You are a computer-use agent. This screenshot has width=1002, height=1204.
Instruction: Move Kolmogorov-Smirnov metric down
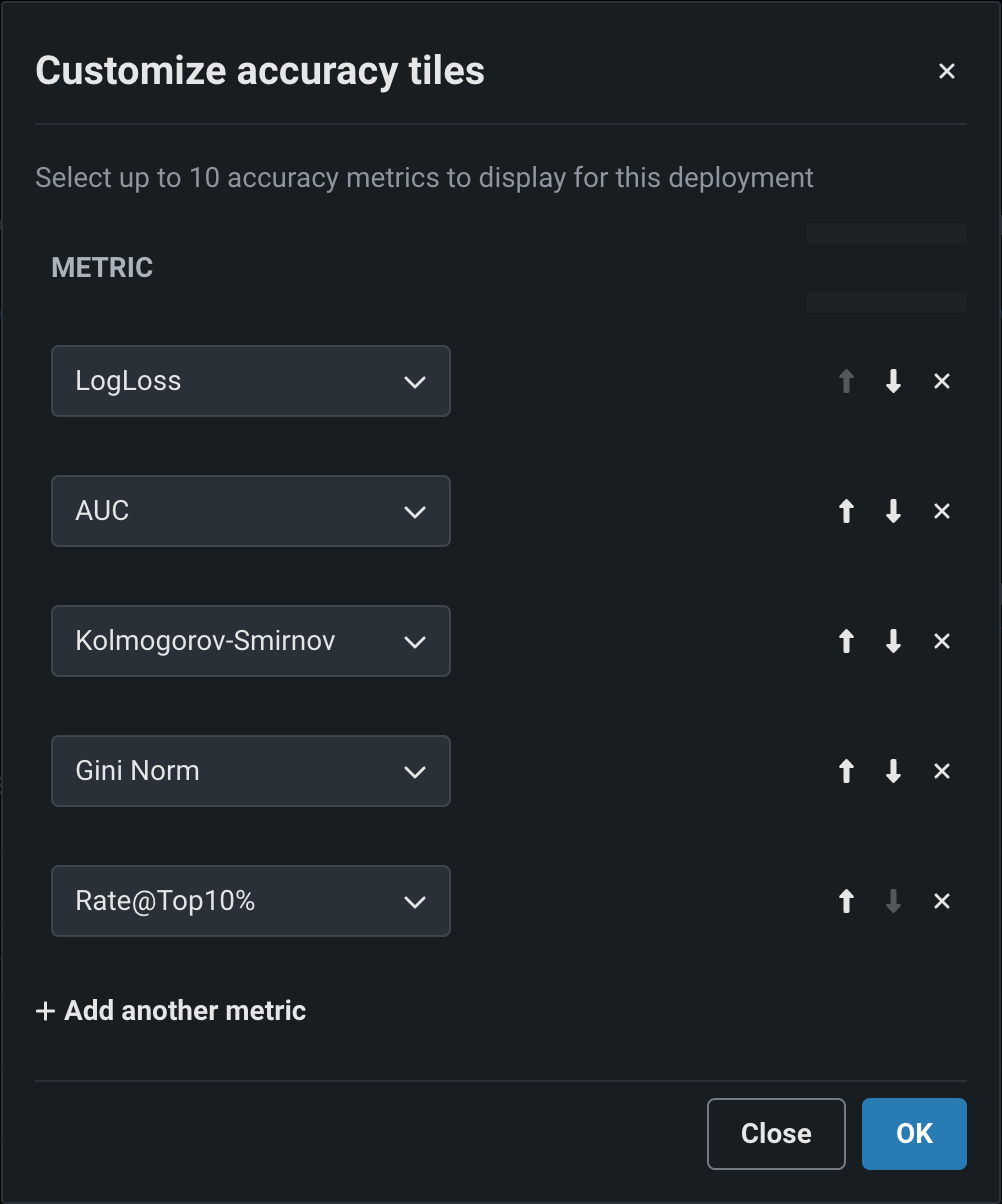pos(894,641)
